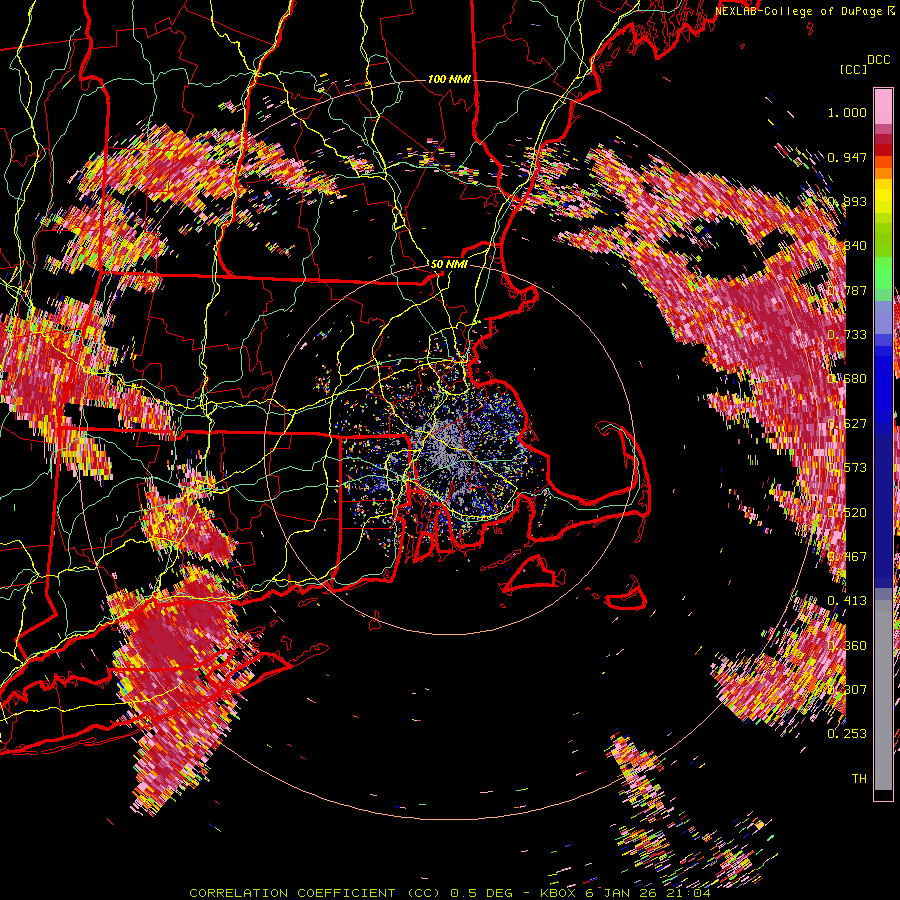Pick the gray lower color bar segment
Viewport: 900px width, 900px height.
click(883, 695)
